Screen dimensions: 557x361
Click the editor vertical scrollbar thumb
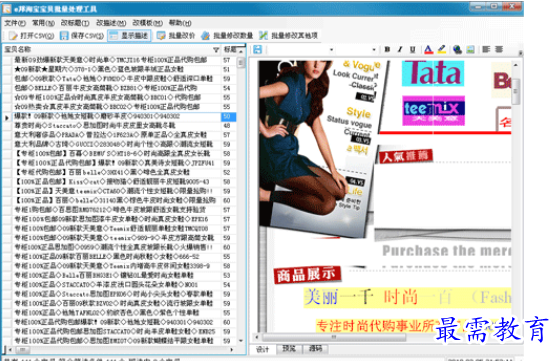[515, 91]
